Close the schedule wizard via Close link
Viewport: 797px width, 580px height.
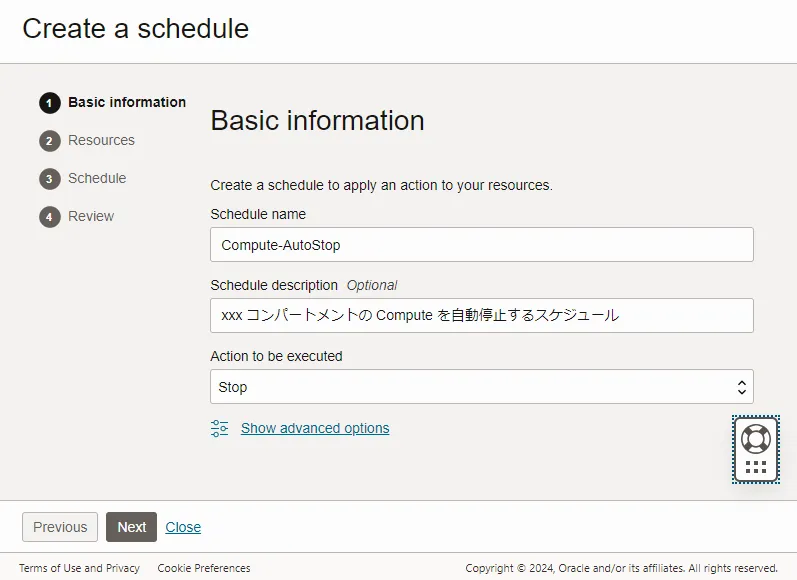click(x=183, y=527)
